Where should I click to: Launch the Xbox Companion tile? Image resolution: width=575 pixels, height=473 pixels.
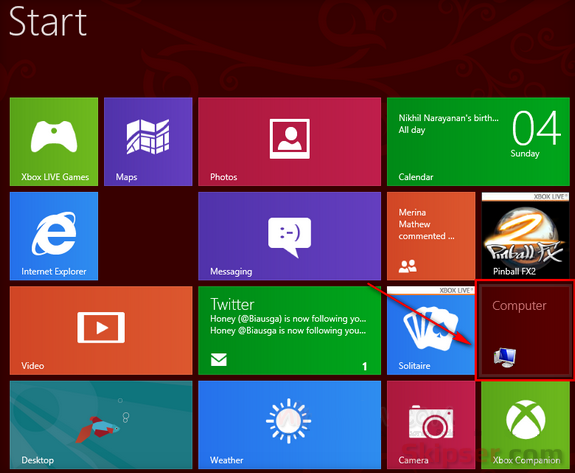(525, 425)
